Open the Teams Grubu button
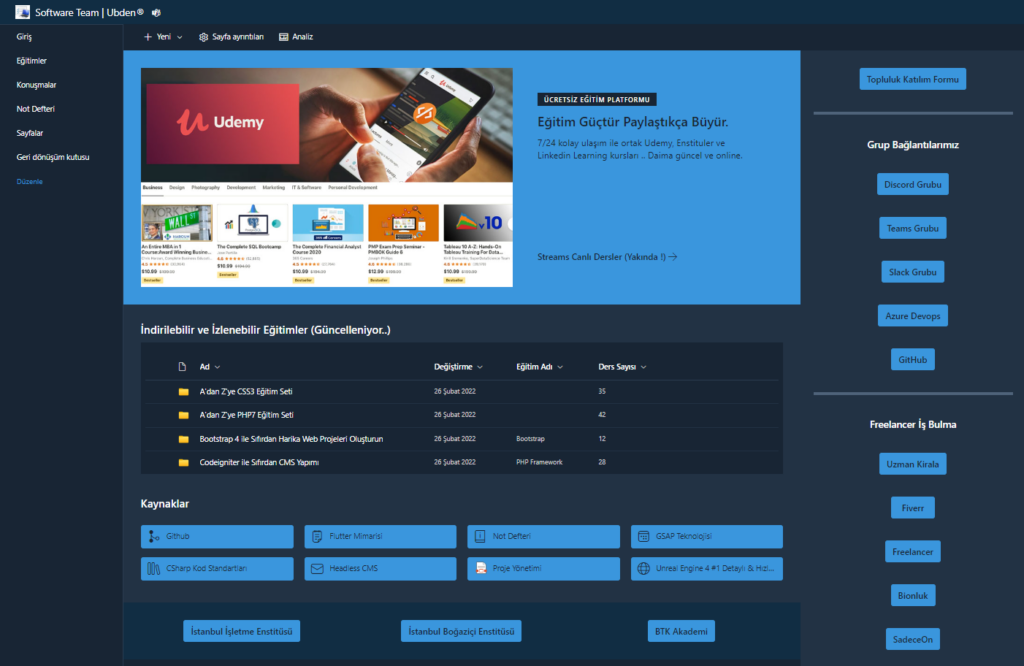 (x=912, y=228)
